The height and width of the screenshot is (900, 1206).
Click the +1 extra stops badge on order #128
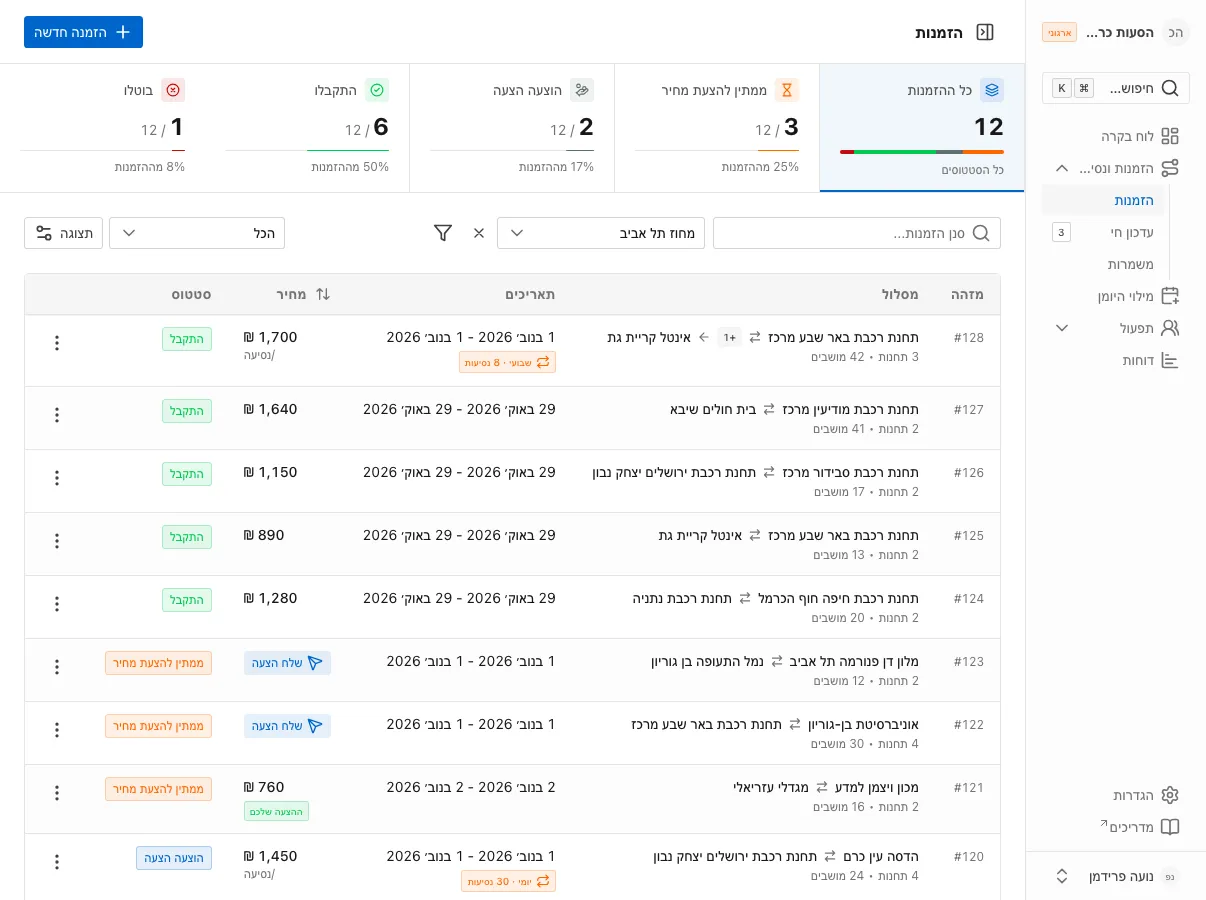point(730,338)
